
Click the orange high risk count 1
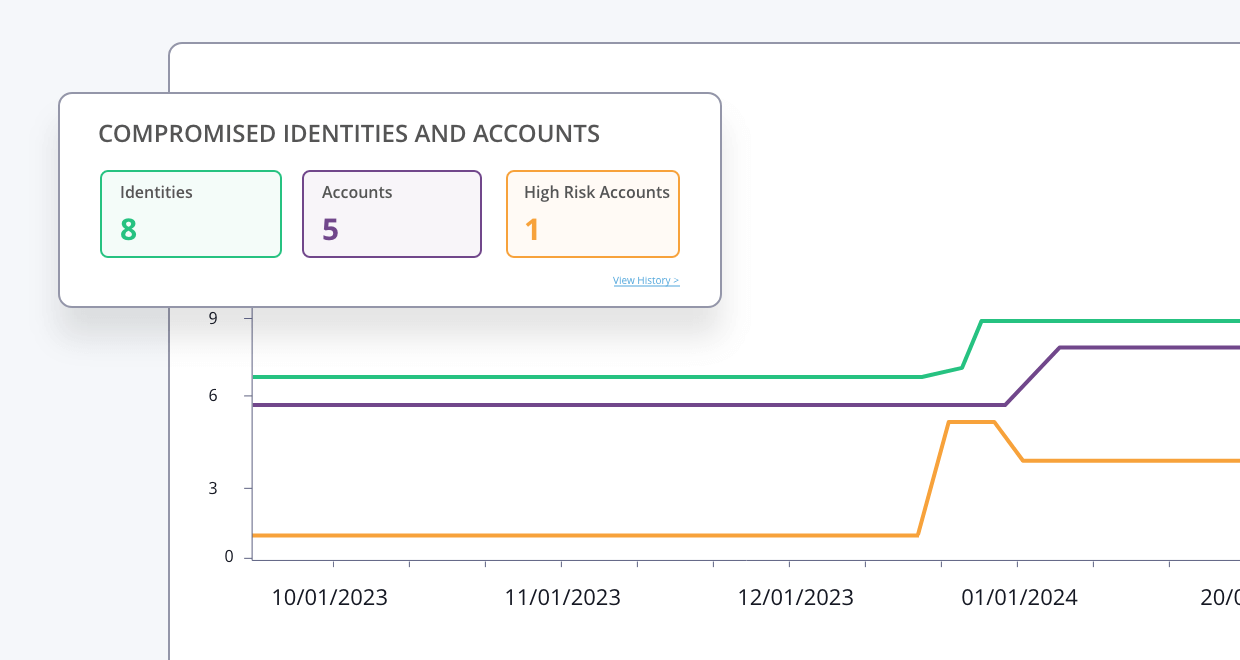532,230
